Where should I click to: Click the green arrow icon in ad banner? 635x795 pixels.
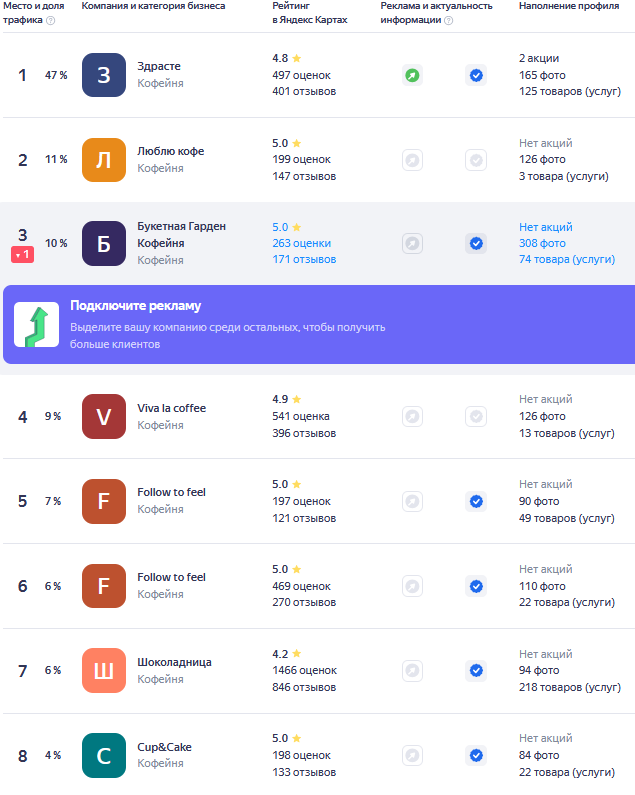click(36, 325)
